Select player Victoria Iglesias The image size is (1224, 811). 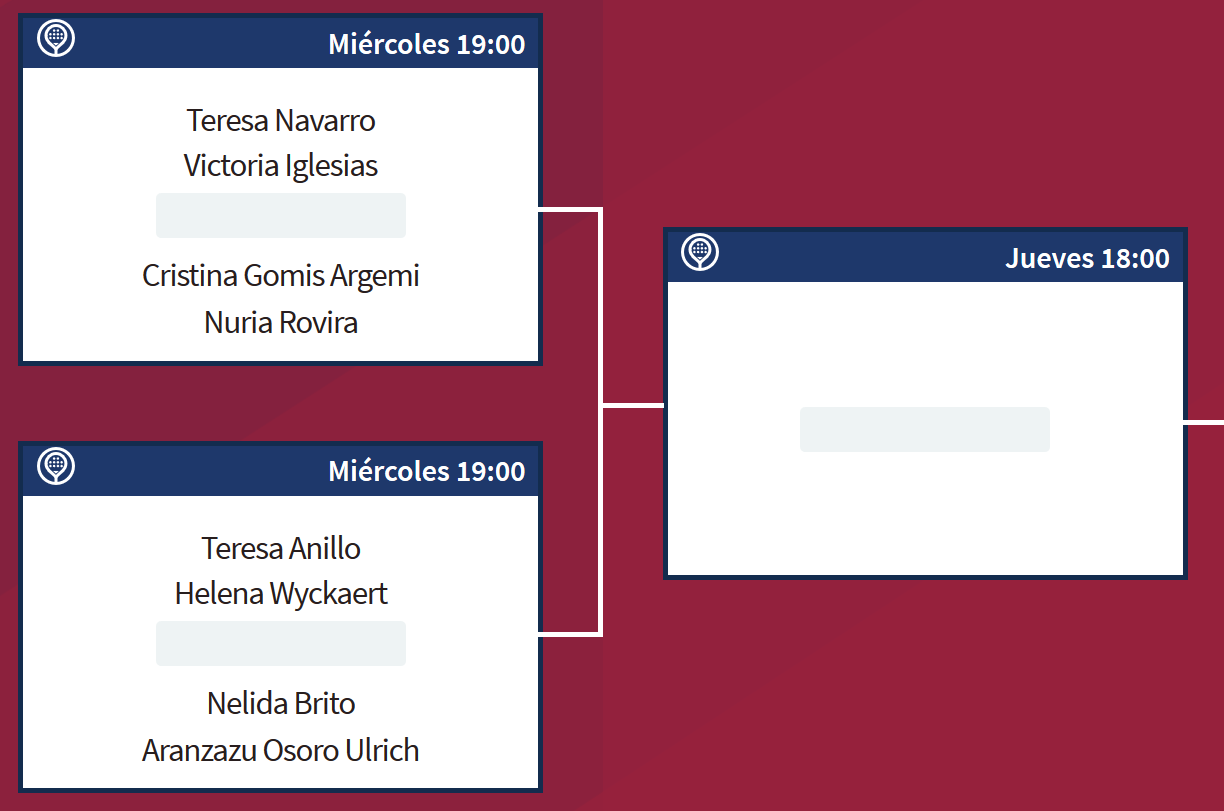281,166
